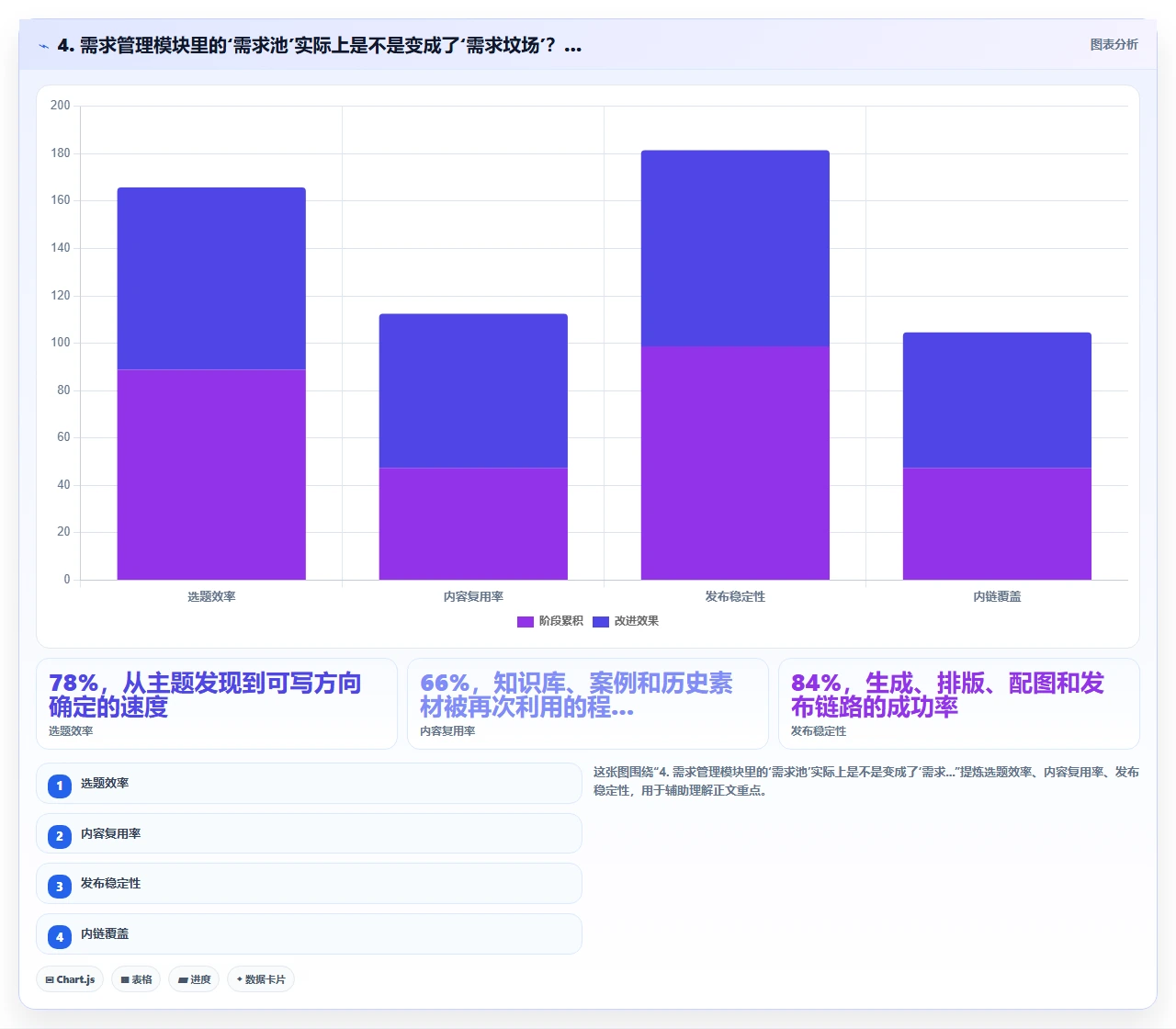Click the 100 y-axis value

[x=61, y=343]
